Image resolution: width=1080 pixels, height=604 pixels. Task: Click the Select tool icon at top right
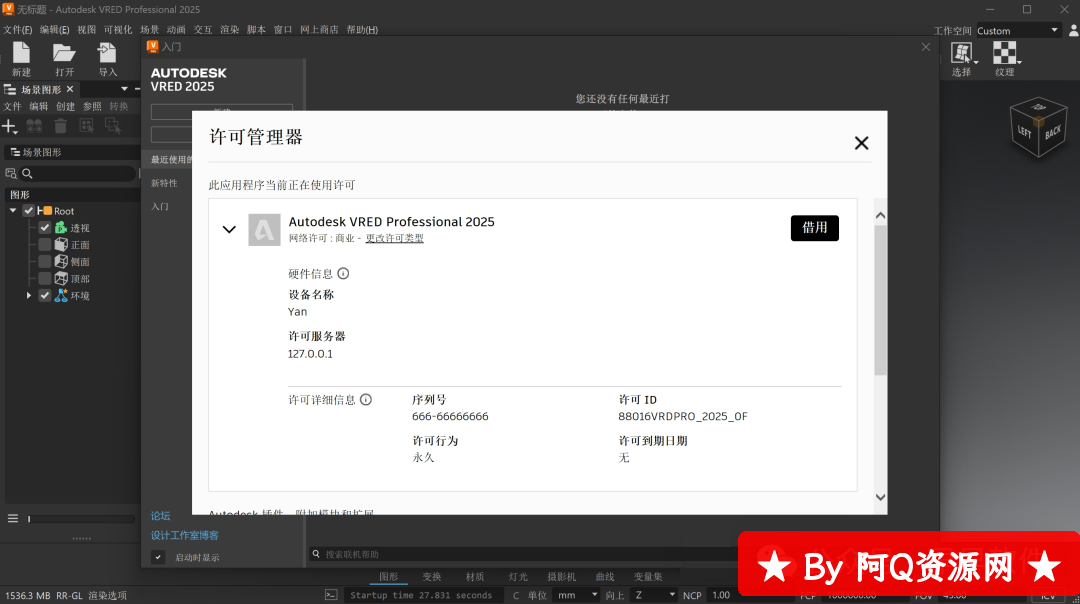coord(962,53)
